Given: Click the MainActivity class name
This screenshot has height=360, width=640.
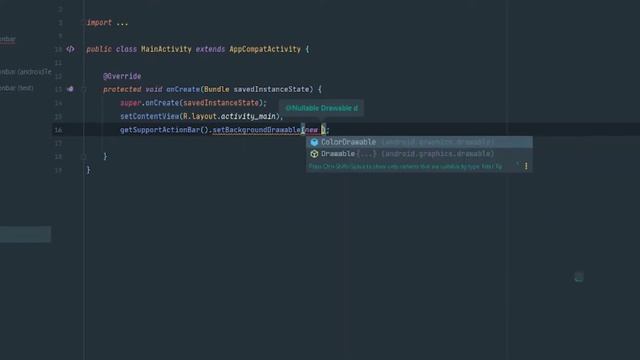Looking at the screenshot, I should point(166,49).
